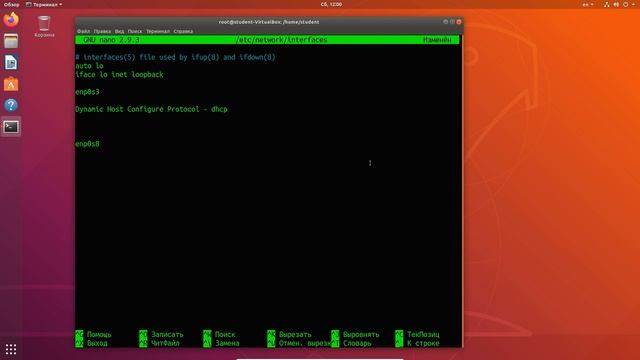
Task: Open Firefox from the dock
Action: click(11, 20)
